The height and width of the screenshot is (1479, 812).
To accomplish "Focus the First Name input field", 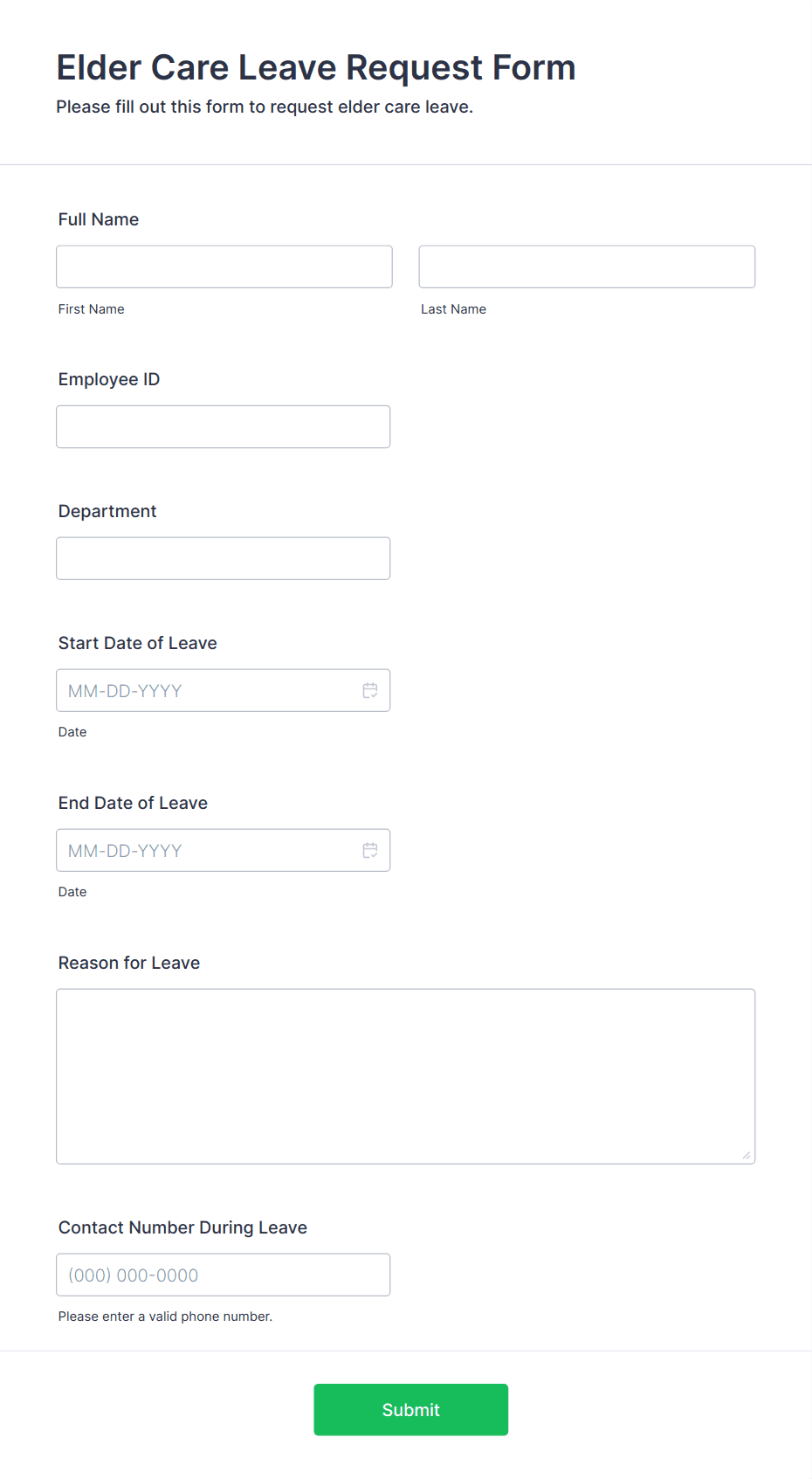I will (x=224, y=266).
